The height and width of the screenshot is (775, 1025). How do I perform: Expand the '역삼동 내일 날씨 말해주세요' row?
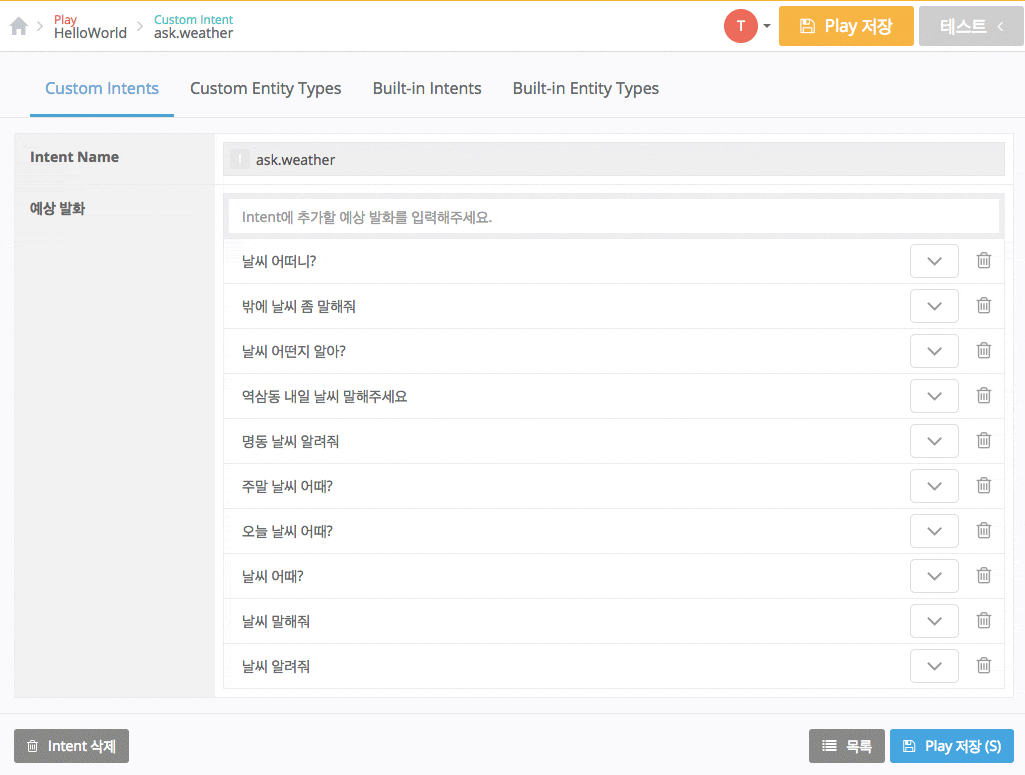point(934,396)
